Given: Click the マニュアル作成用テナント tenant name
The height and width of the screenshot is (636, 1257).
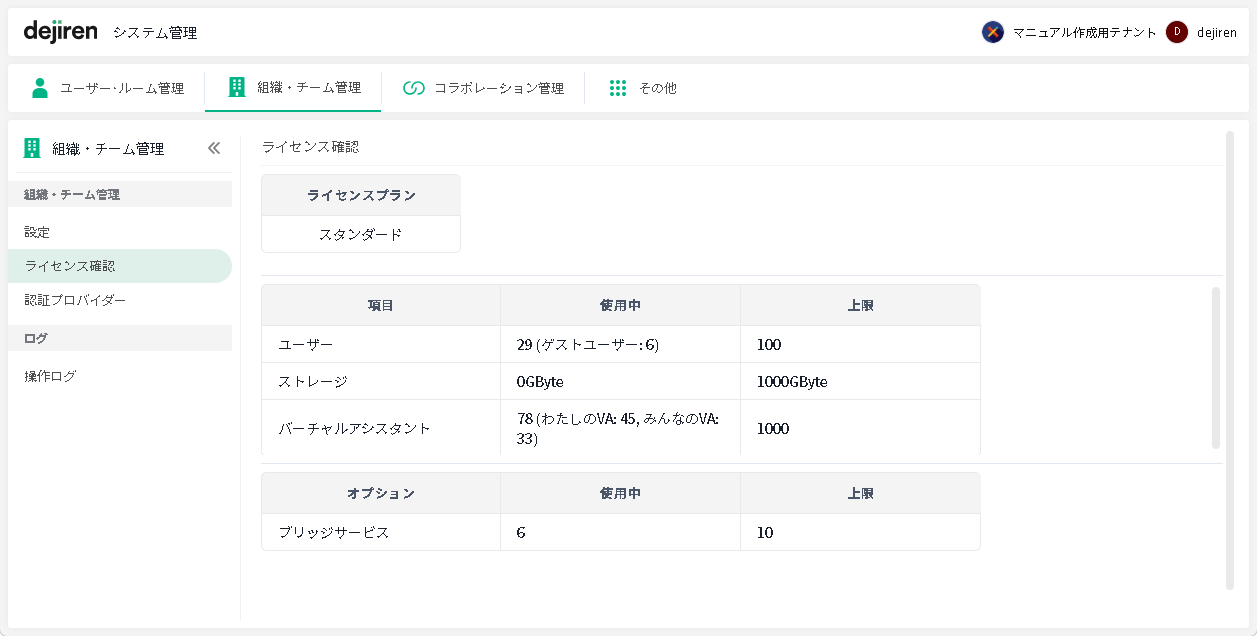Looking at the screenshot, I should click(1084, 32).
